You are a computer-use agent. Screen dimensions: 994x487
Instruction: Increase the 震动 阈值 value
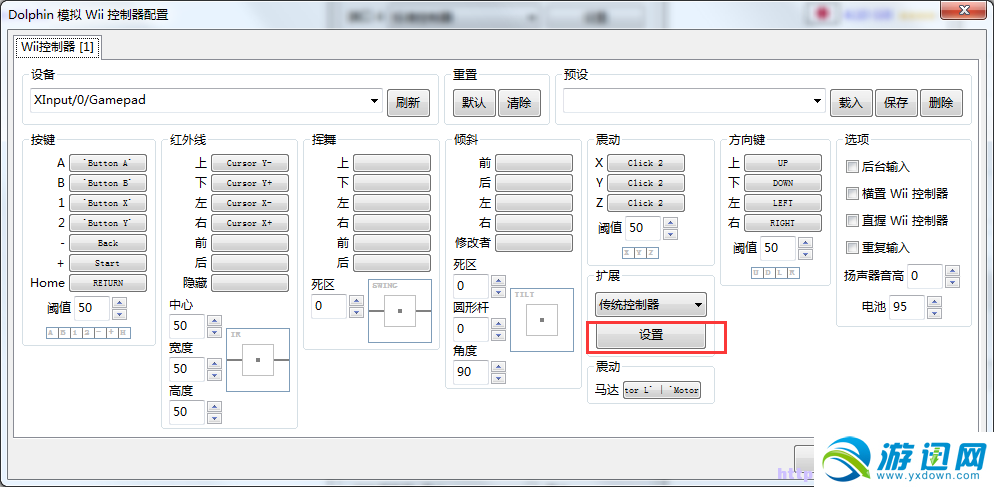point(671,223)
